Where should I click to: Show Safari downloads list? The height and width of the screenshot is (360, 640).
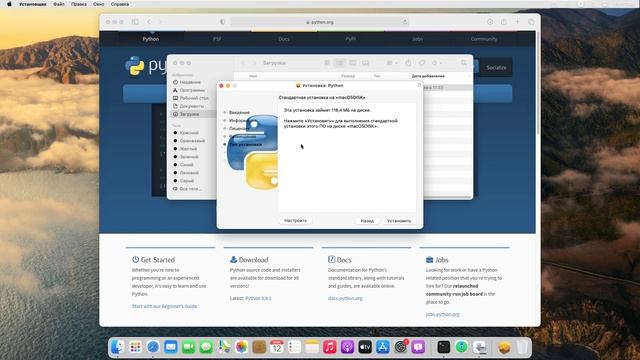point(490,22)
